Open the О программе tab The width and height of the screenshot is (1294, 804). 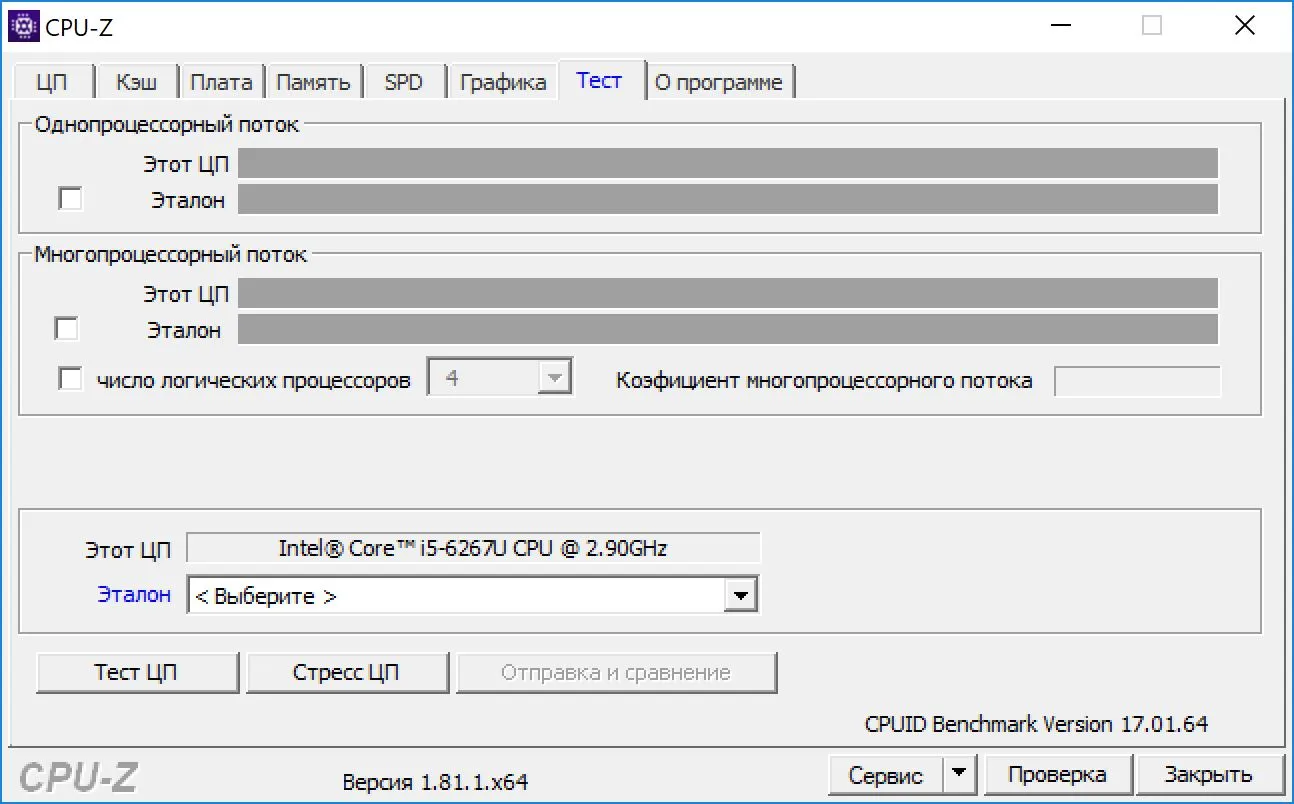coord(719,82)
